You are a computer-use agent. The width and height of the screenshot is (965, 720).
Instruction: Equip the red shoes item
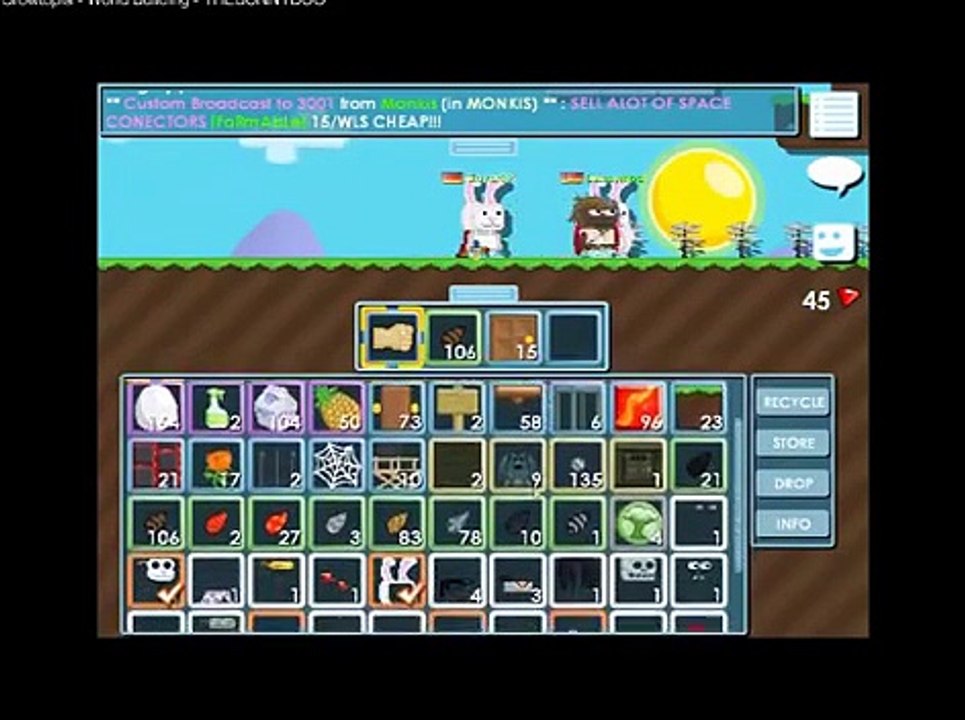(x=337, y=580)
